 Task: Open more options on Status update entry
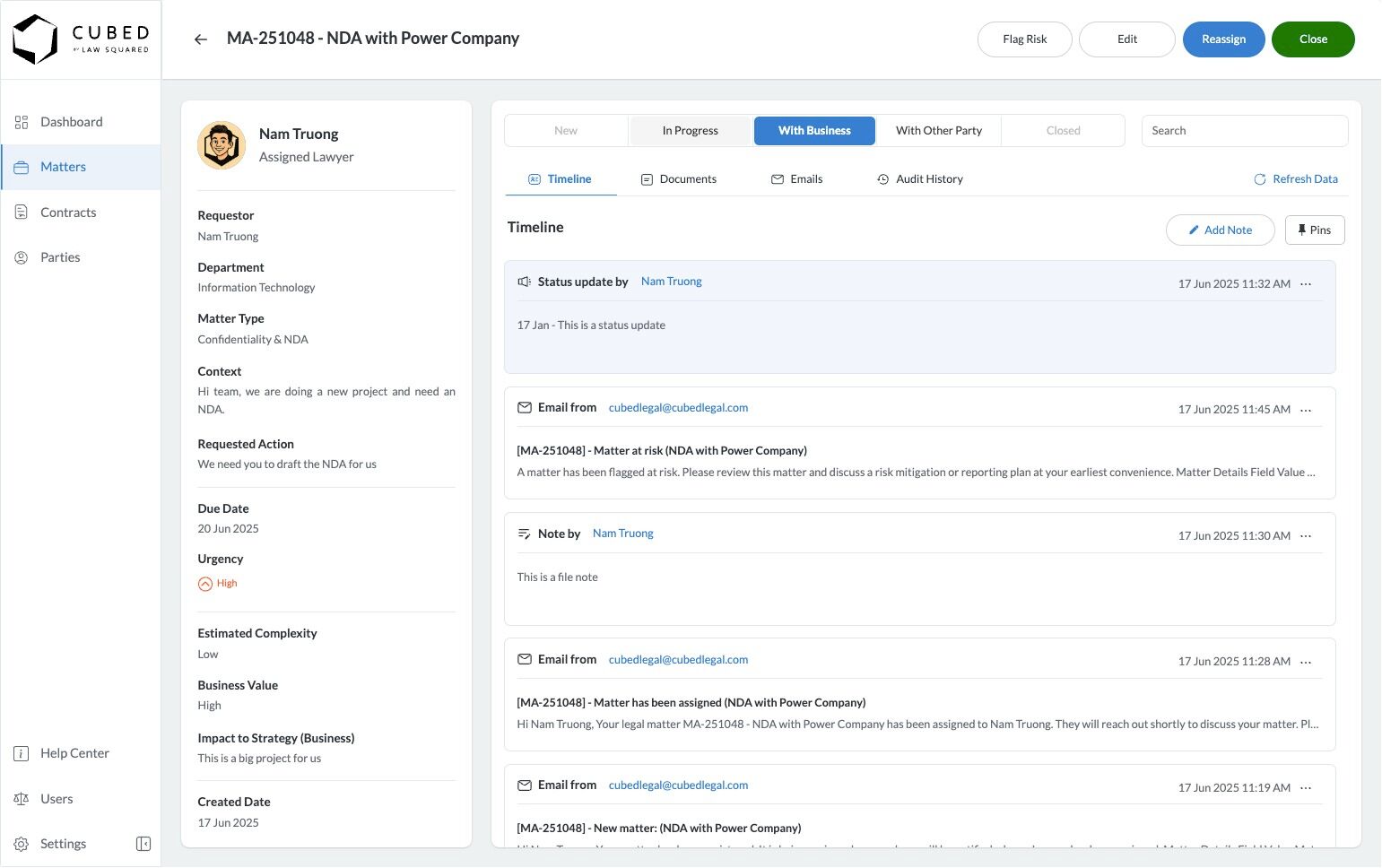coord(1306,284)
